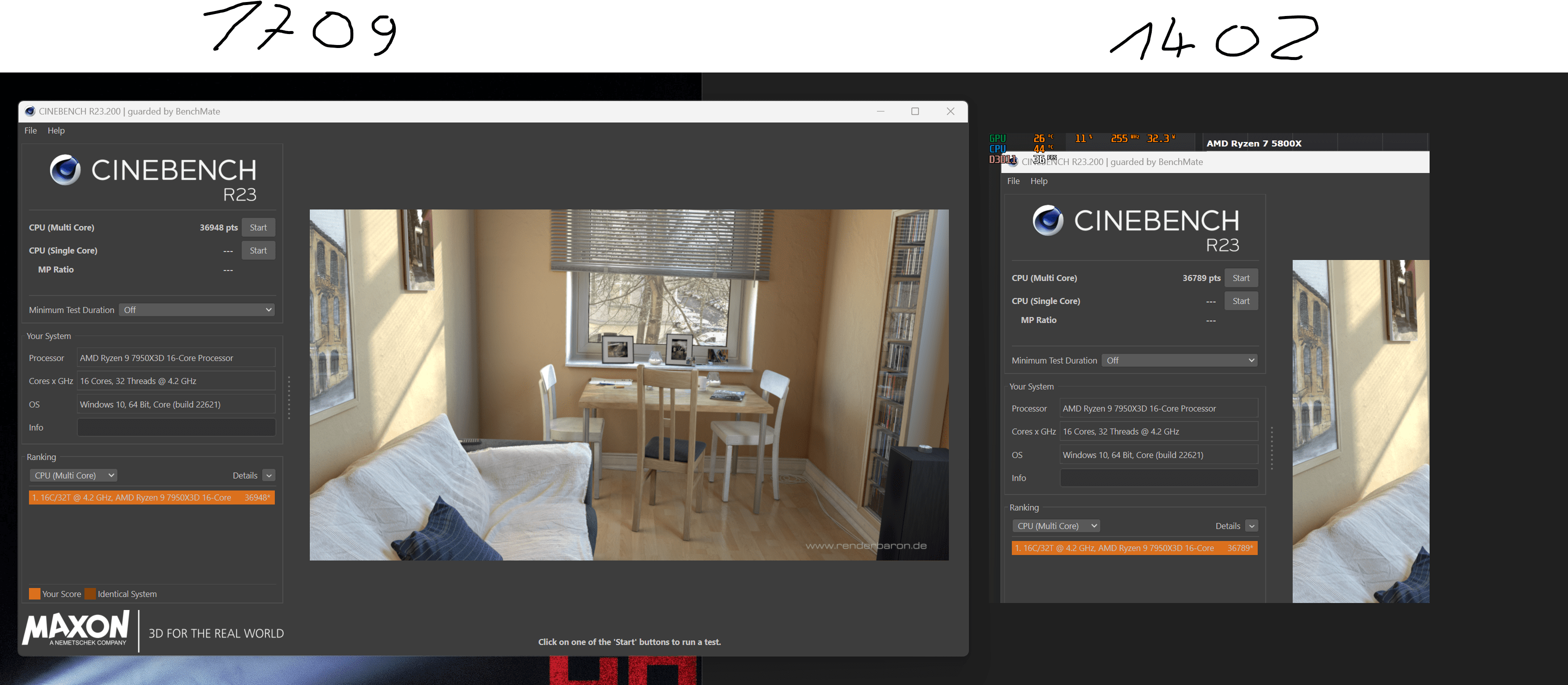Click GPU temperature readout in overlay
Image resolution: width=1568 pixels, height=685 pixels.
(1043, 138)
